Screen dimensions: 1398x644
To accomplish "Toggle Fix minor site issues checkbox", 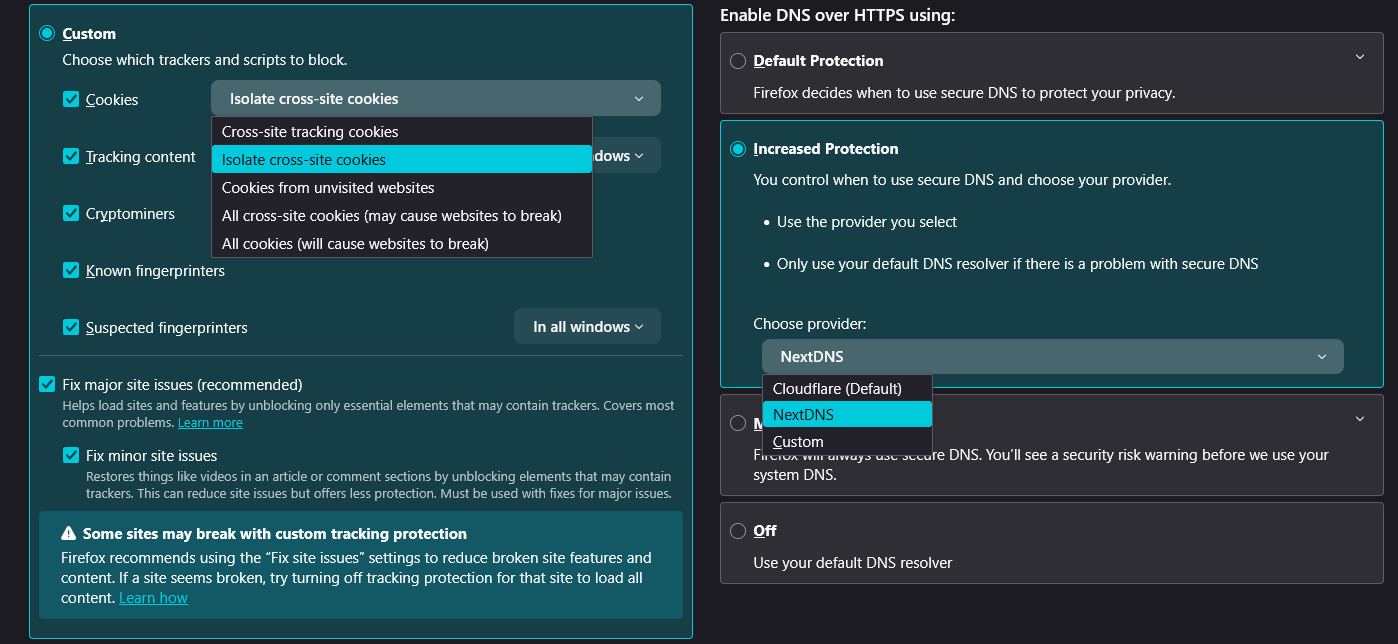I will click(x=71, y=455).
